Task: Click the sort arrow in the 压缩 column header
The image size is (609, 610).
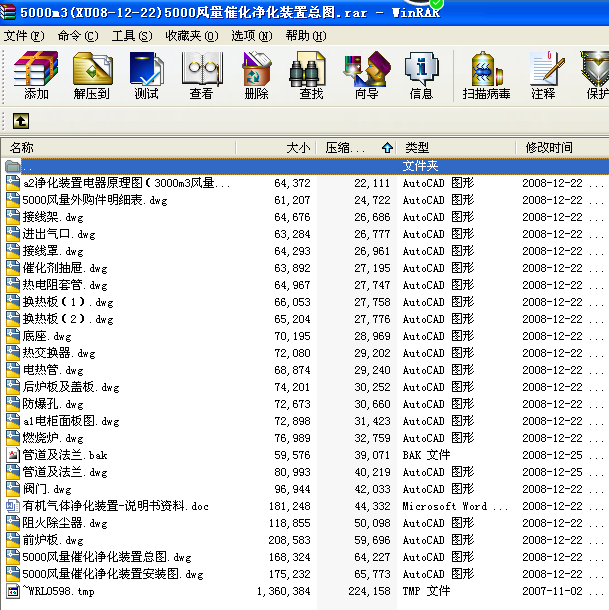Action: click(x=387, y=148)
